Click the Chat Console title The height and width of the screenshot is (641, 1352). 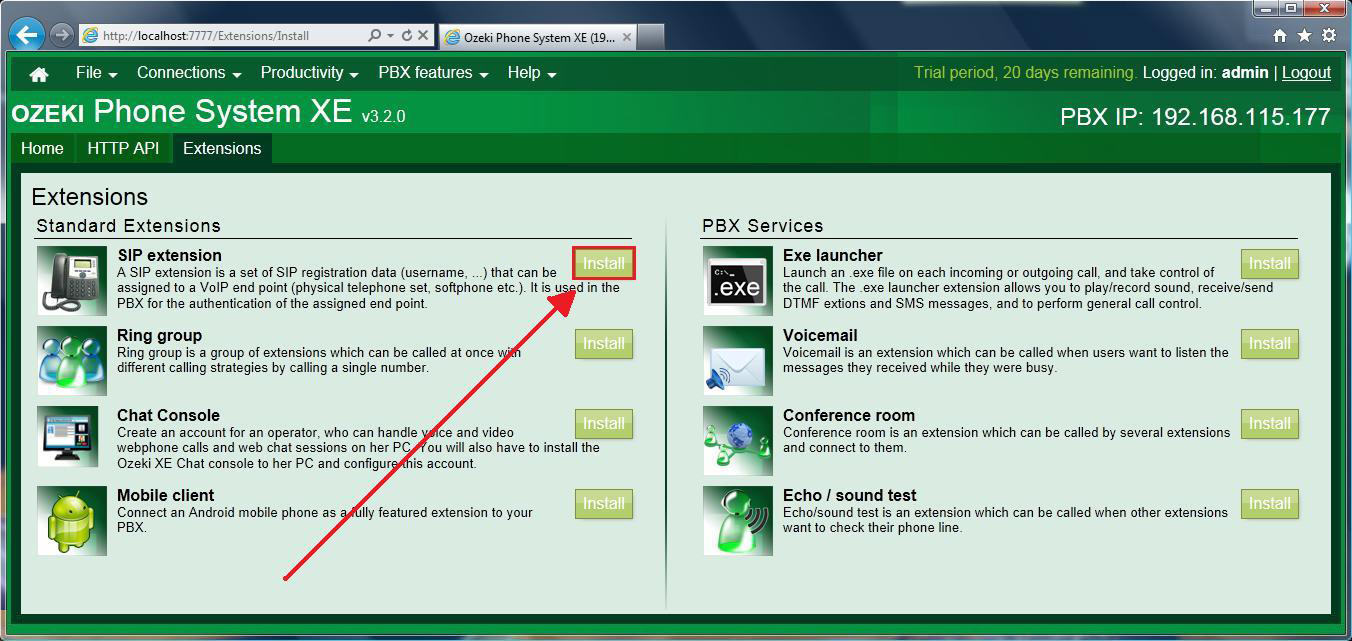point(168,415)
